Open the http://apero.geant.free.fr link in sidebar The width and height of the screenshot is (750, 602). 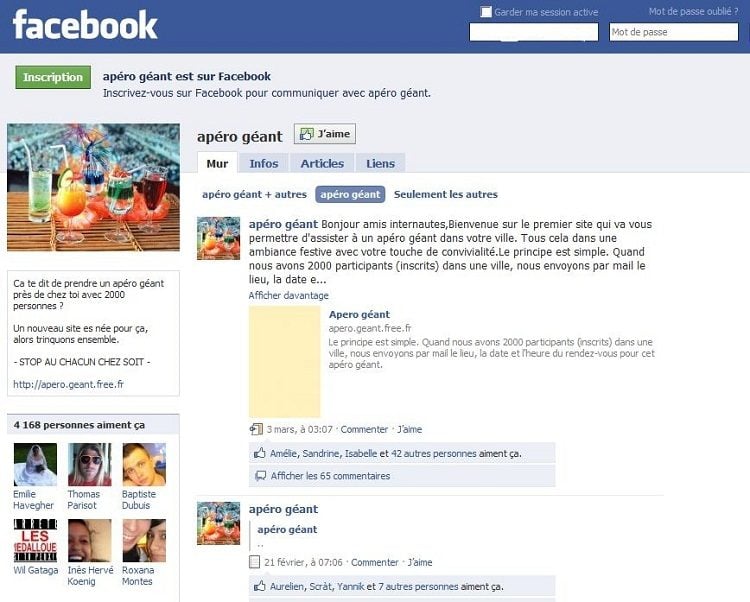pos(68,384)
